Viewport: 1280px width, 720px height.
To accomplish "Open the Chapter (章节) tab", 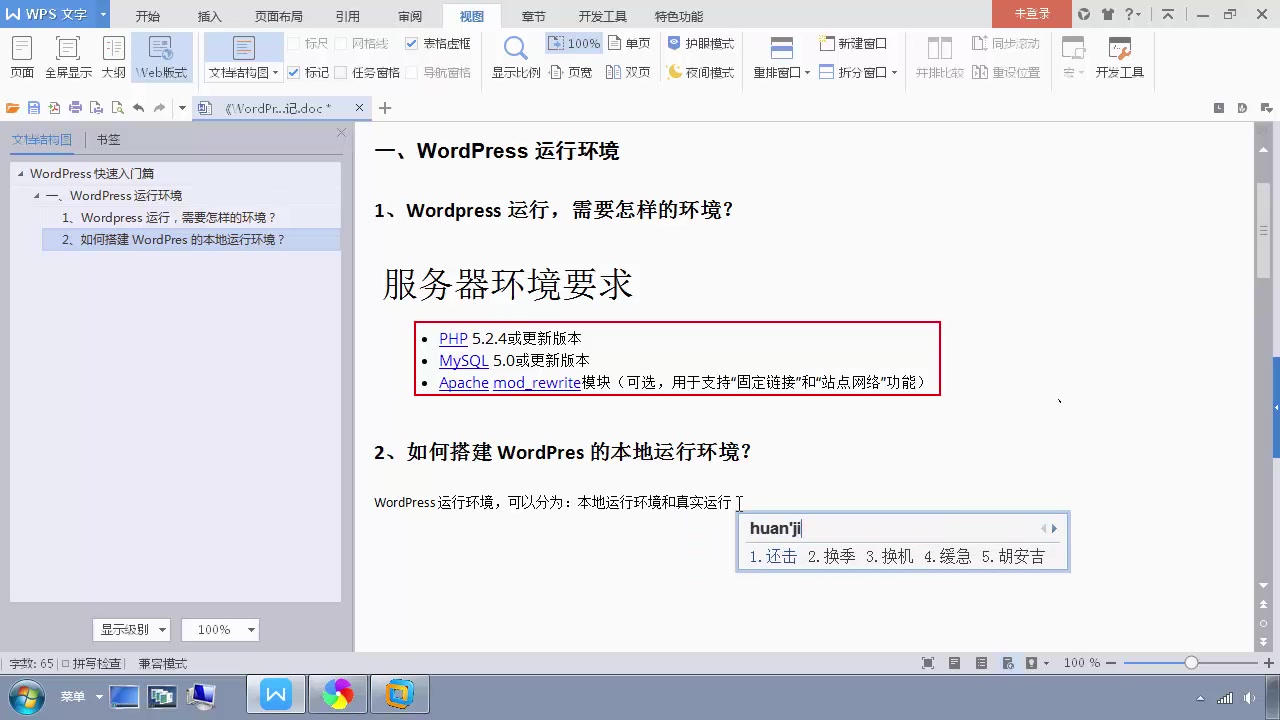I will [x=534, y=16].
